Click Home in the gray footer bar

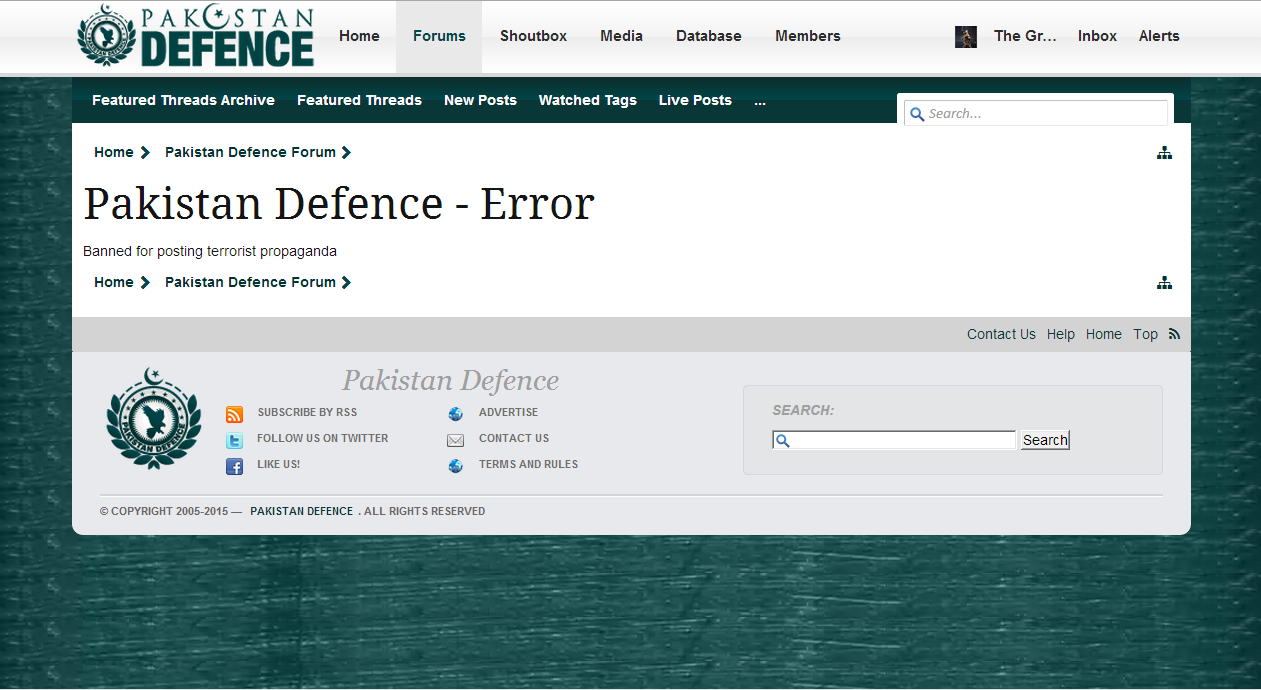1104,334
